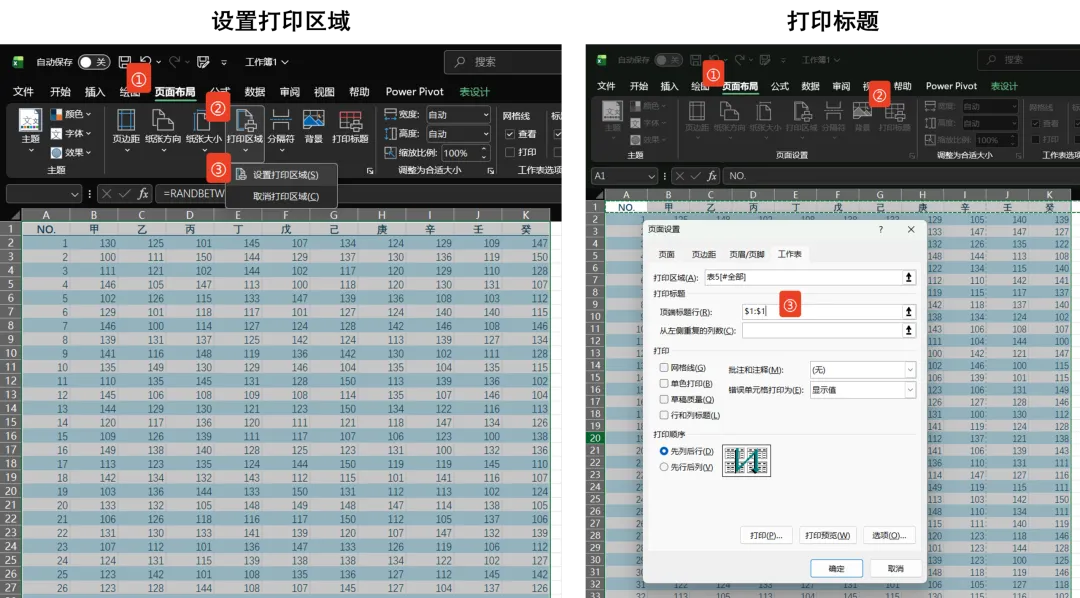Viewport: 1080px width, 598px height.
Task: Select column D header in left worksheet
Action: click(189, 215)
